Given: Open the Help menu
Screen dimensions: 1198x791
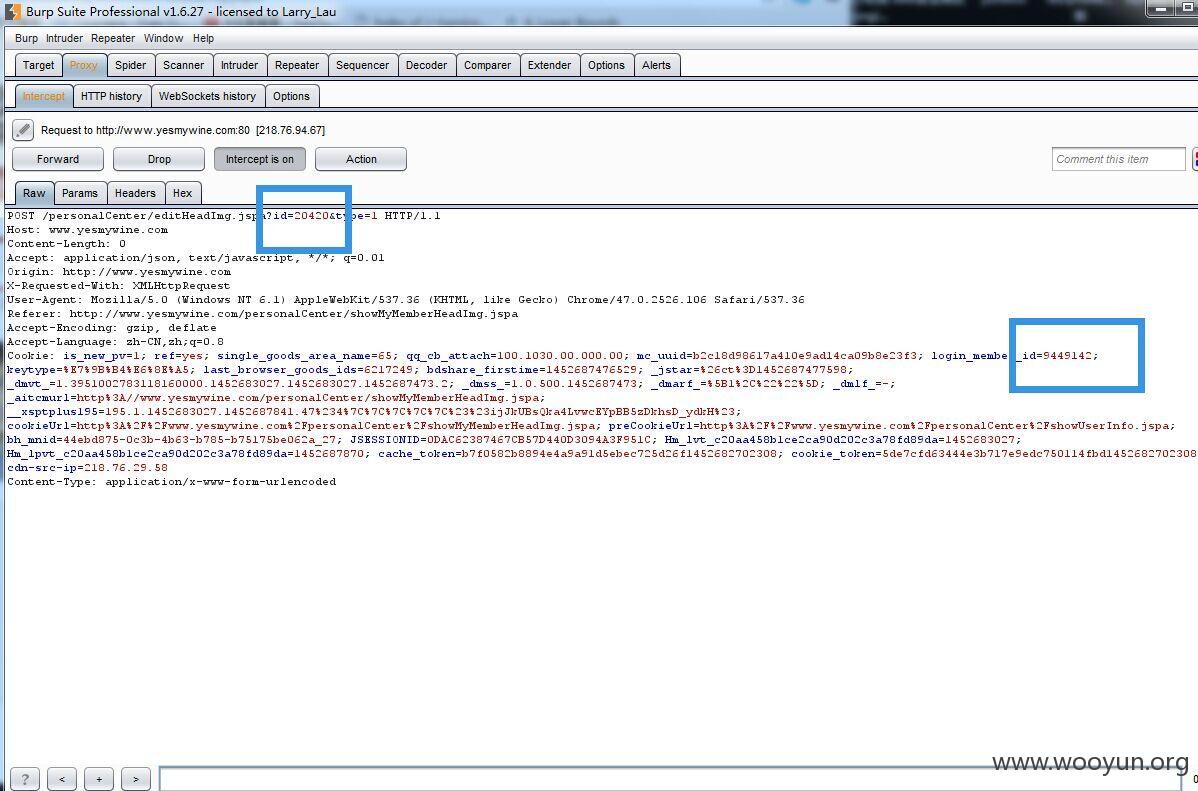Looking at the screenshot, I should 203,38.
